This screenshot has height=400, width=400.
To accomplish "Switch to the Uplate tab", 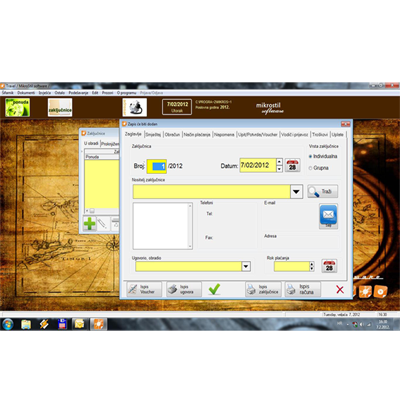I will 338,135.
